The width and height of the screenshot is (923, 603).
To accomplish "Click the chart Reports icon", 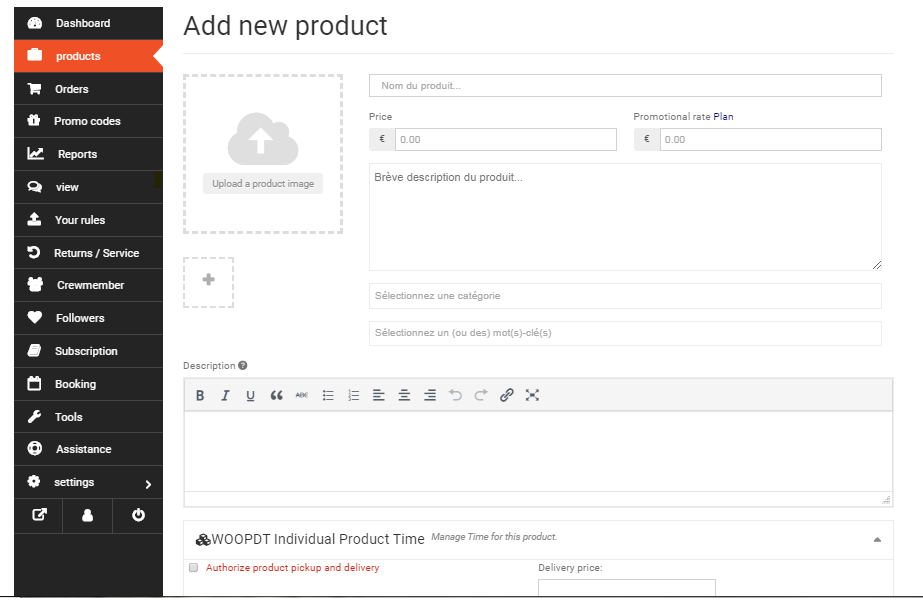I will point(35,154).
